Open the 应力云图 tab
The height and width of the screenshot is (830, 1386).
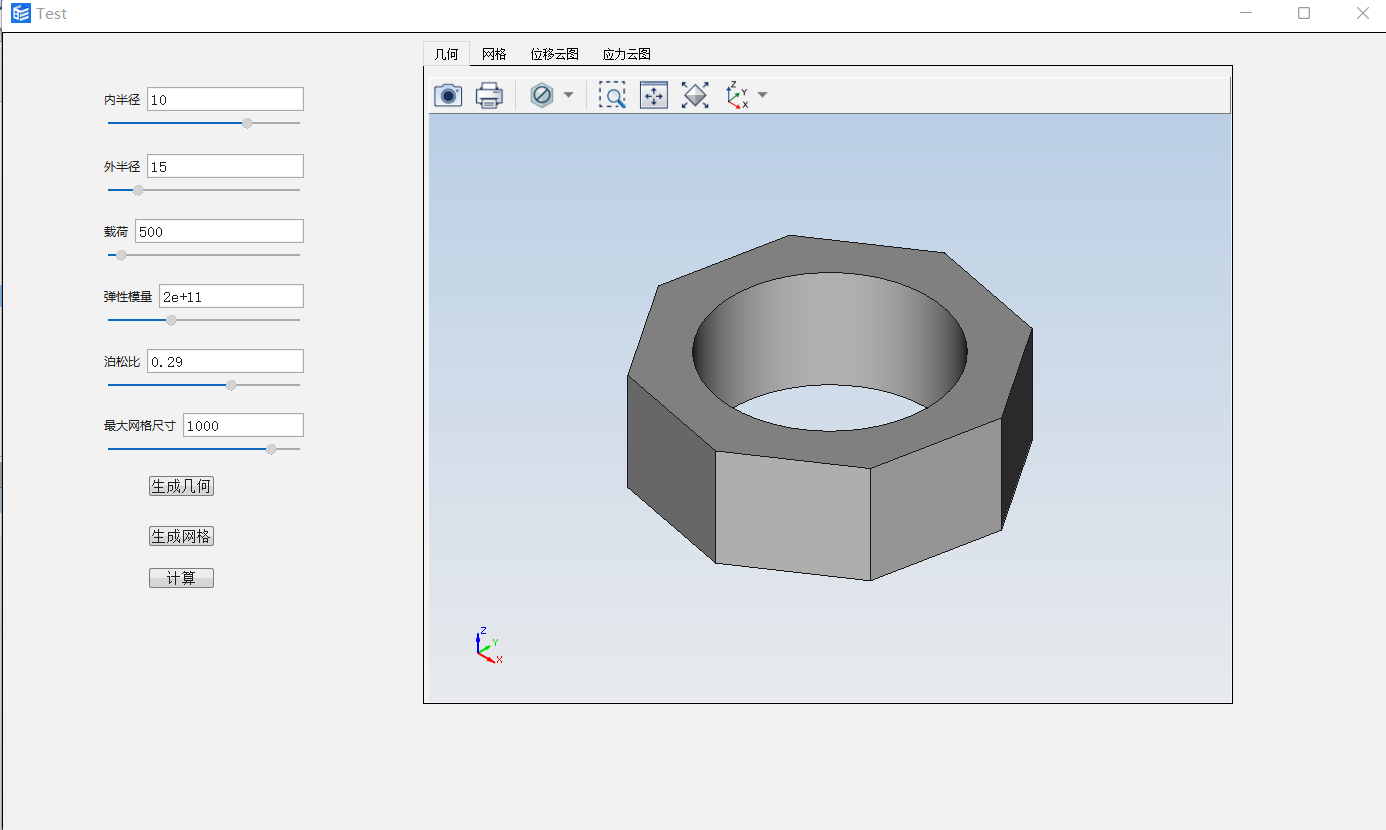tap(627, 54)
